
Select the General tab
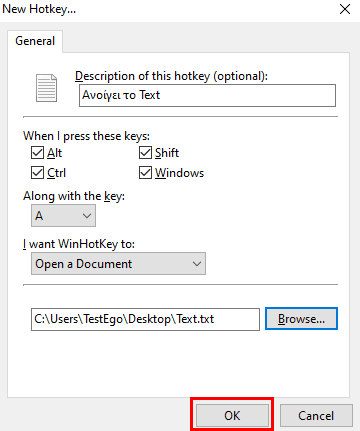35,41
